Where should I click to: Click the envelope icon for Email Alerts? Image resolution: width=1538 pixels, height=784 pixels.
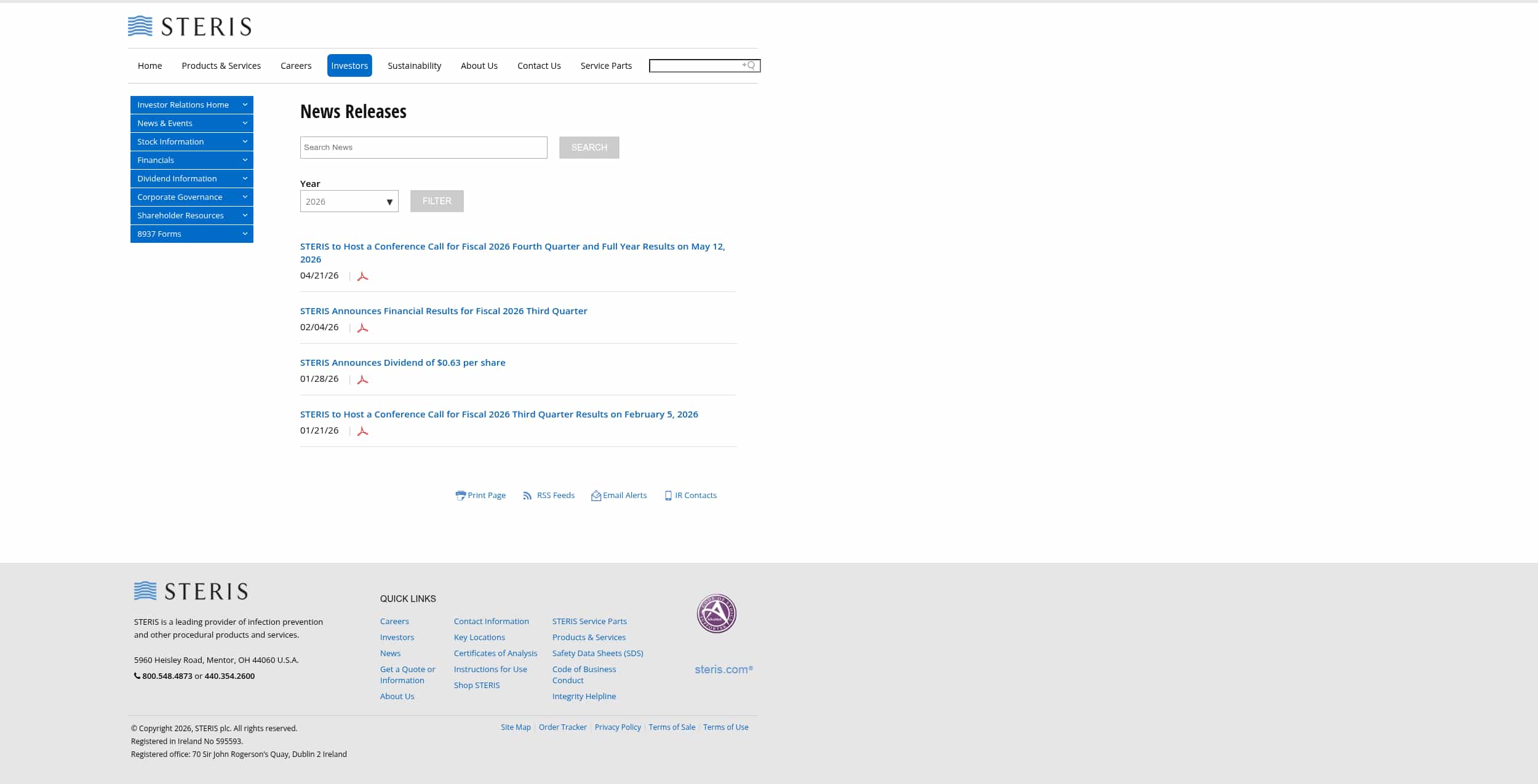[x=596, y=496]
